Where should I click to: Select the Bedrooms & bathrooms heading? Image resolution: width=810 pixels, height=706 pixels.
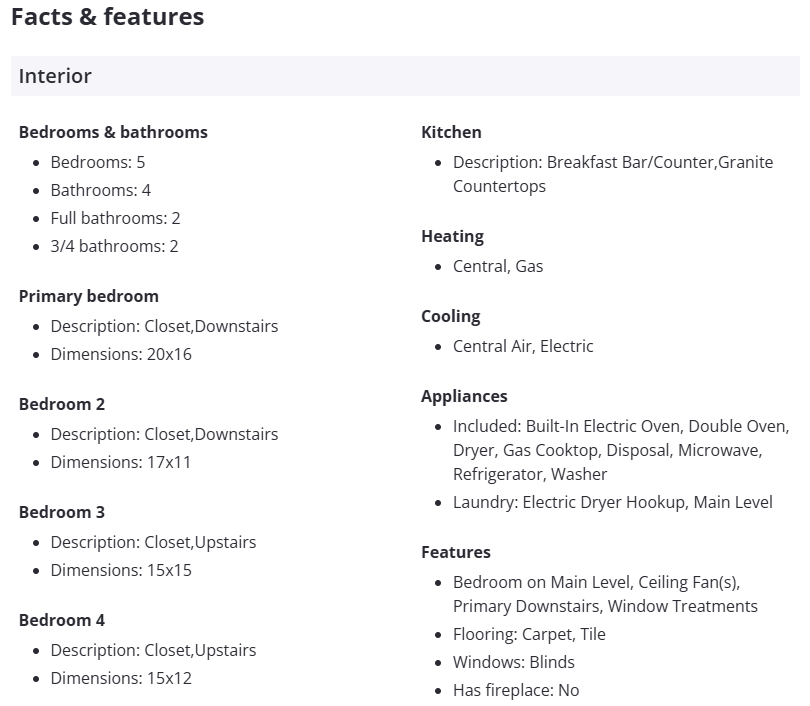[x=113, y=132]
